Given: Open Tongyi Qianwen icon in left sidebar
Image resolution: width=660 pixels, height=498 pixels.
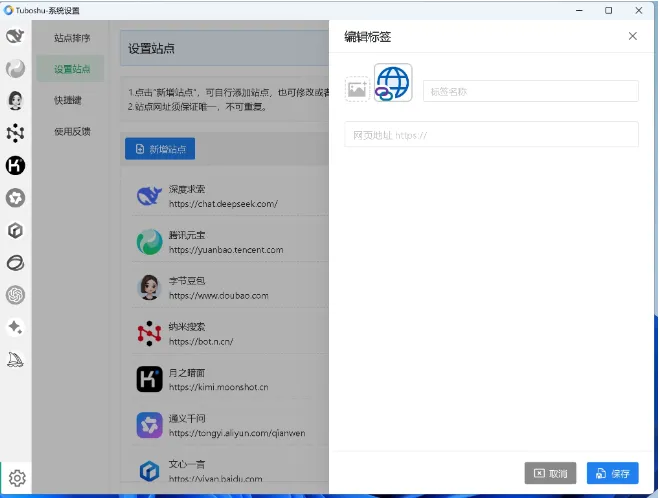Looking at the screenshot, I should point(15,198).
